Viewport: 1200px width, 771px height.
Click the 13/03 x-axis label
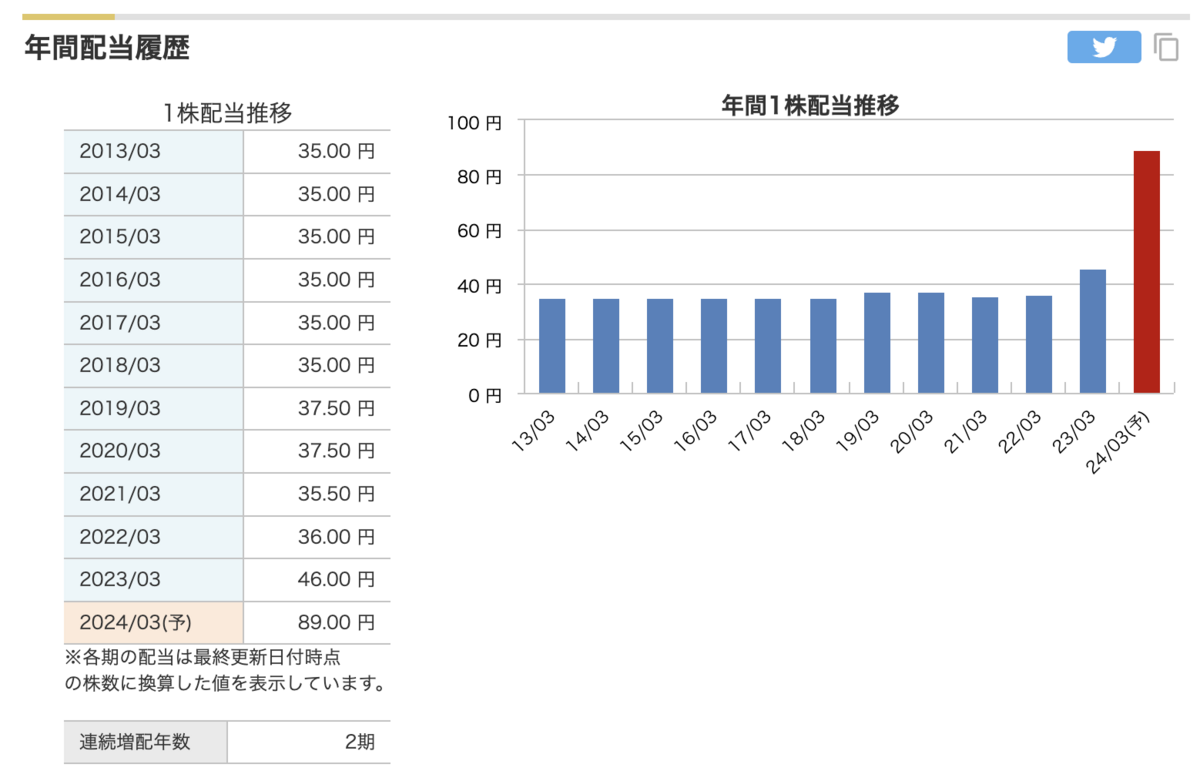pos(533,432)
